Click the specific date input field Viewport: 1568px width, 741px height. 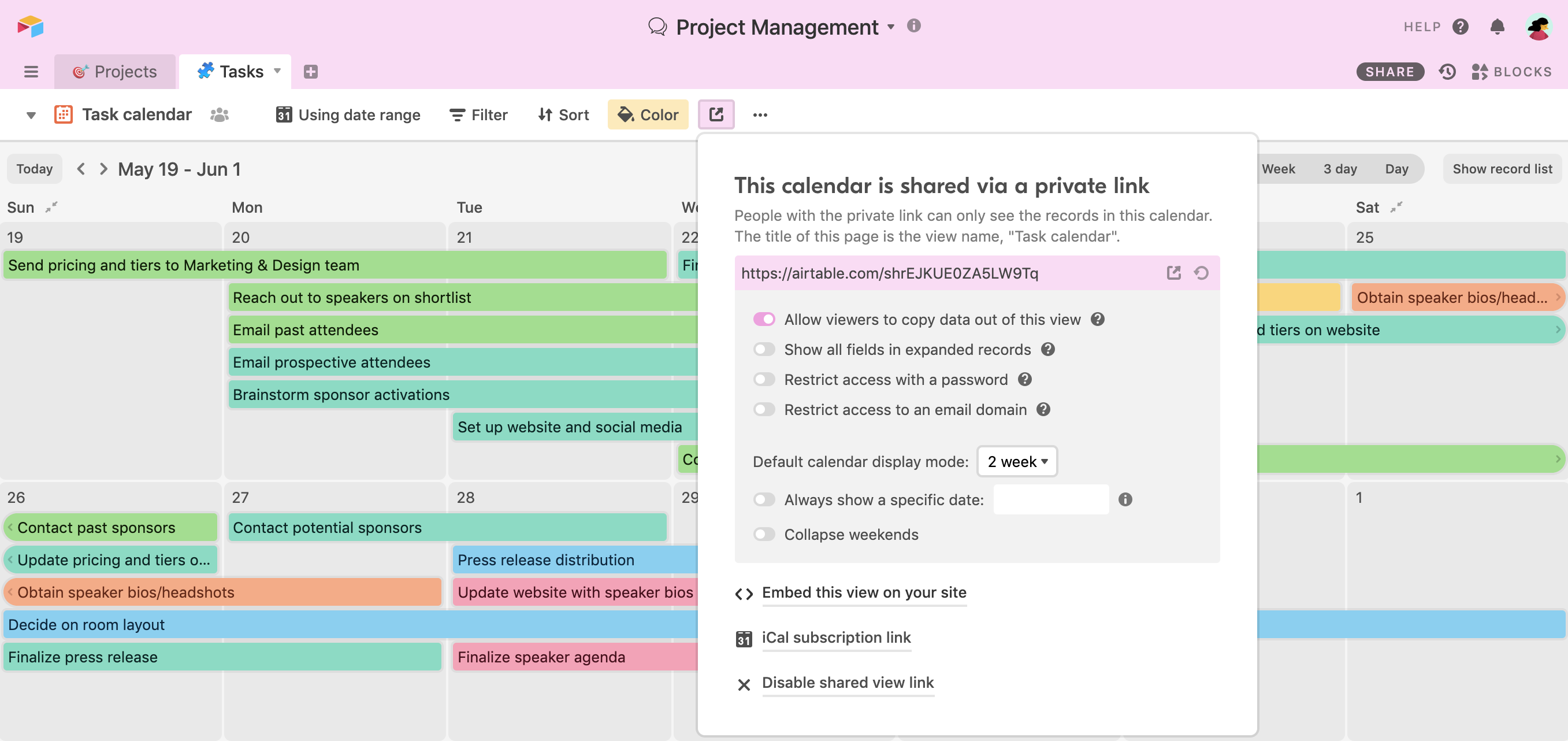pos(1050,499)
